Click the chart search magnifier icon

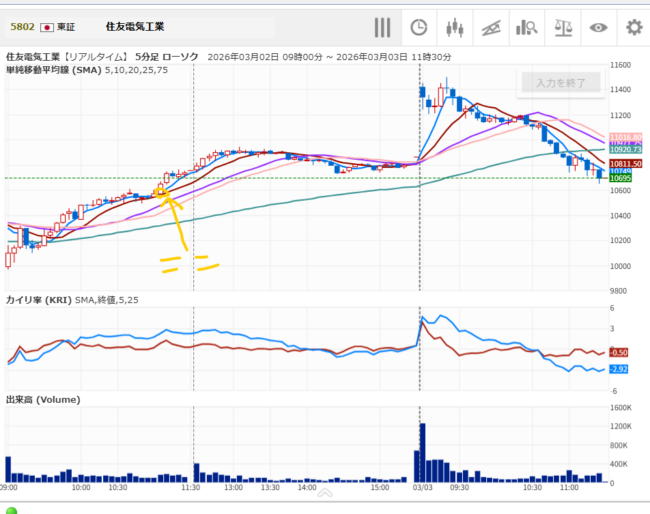tap(526, 27)
